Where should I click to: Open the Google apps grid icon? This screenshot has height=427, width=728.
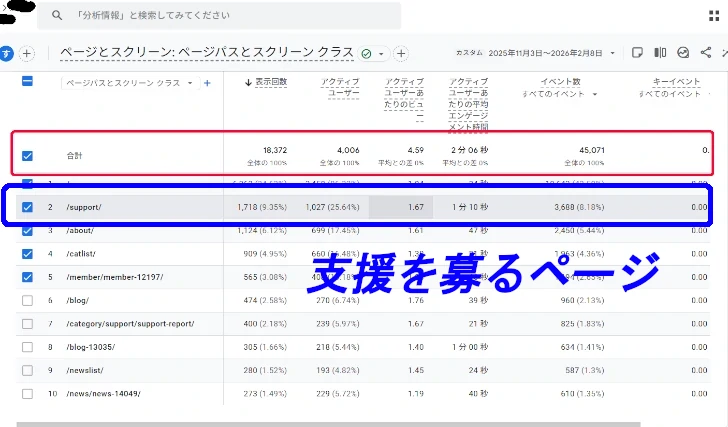(x=714, y=16)
